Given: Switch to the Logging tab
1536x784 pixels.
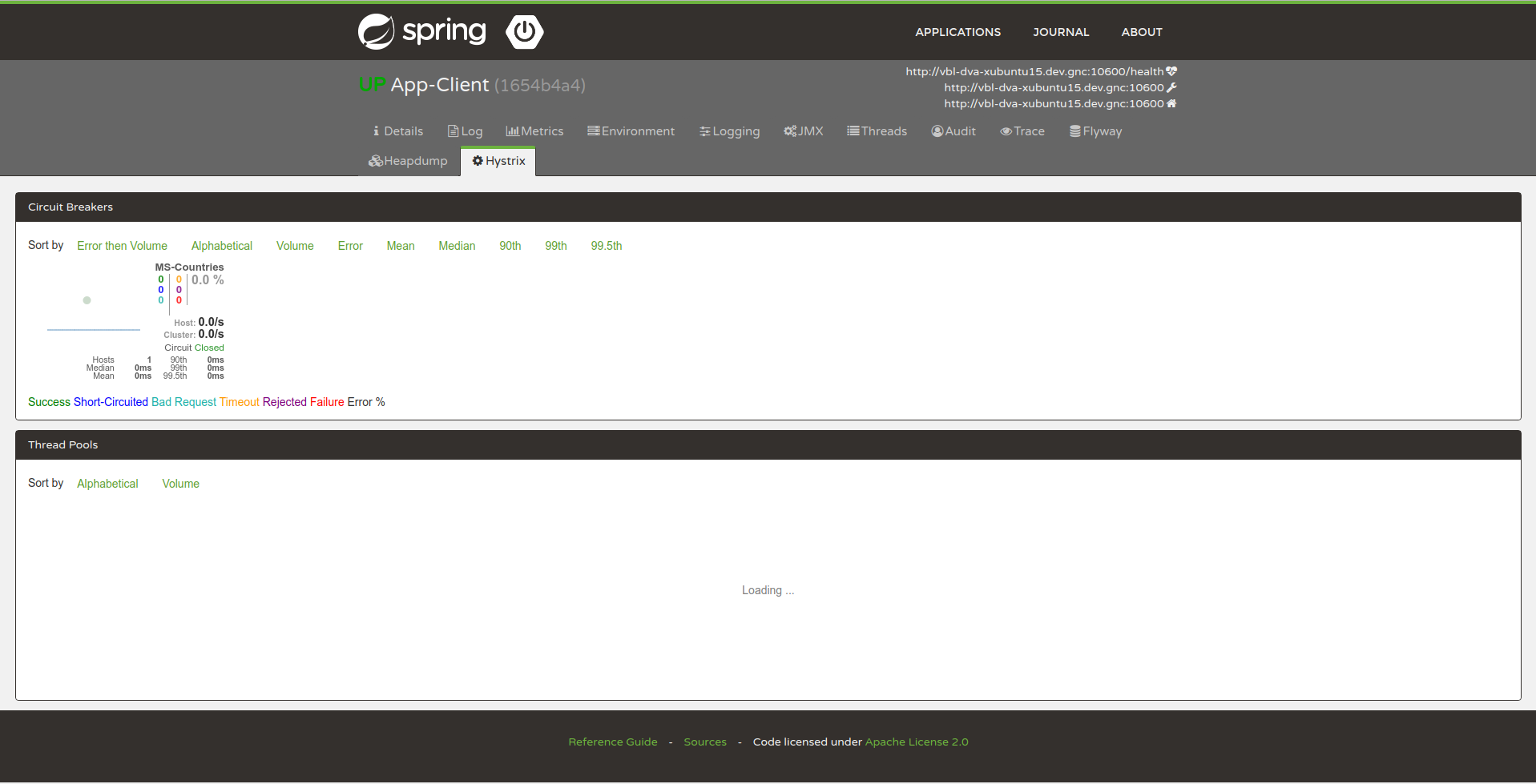Looking at the screenshot, I should [729, 131].
